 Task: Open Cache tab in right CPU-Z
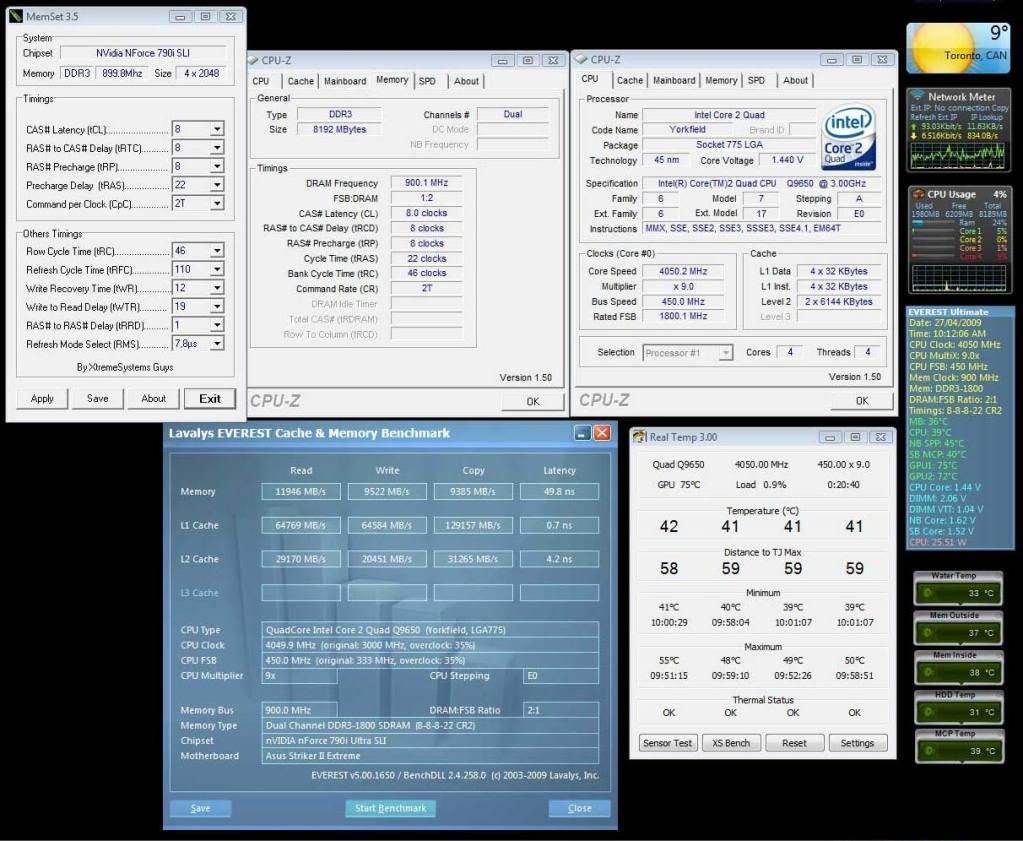pyautogui.click(x=630, y=80)
